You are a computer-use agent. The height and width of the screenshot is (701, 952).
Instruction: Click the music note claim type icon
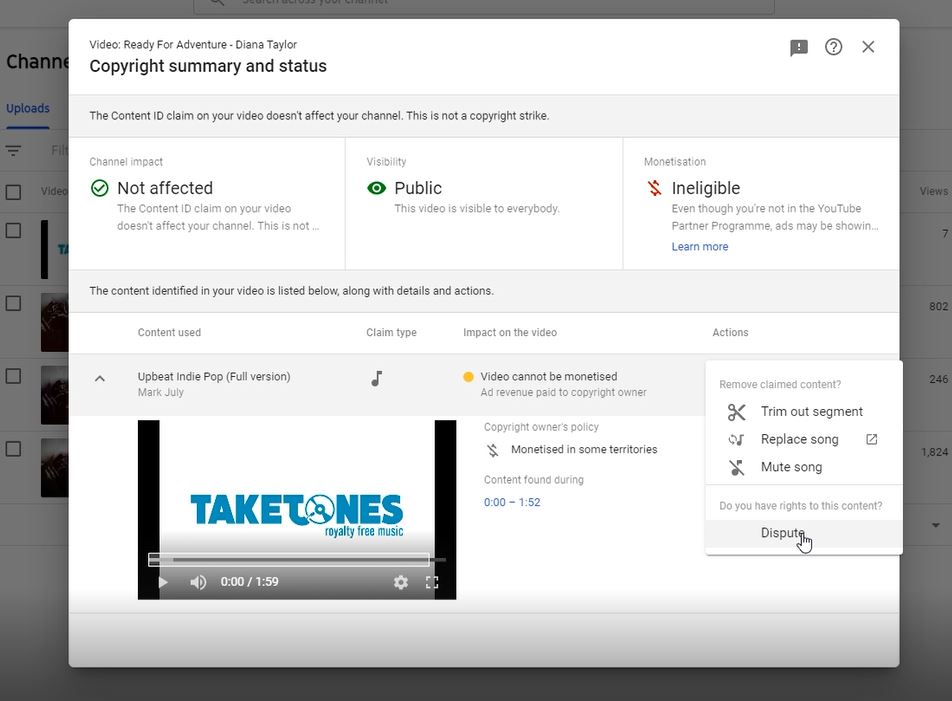pos(376,378)
